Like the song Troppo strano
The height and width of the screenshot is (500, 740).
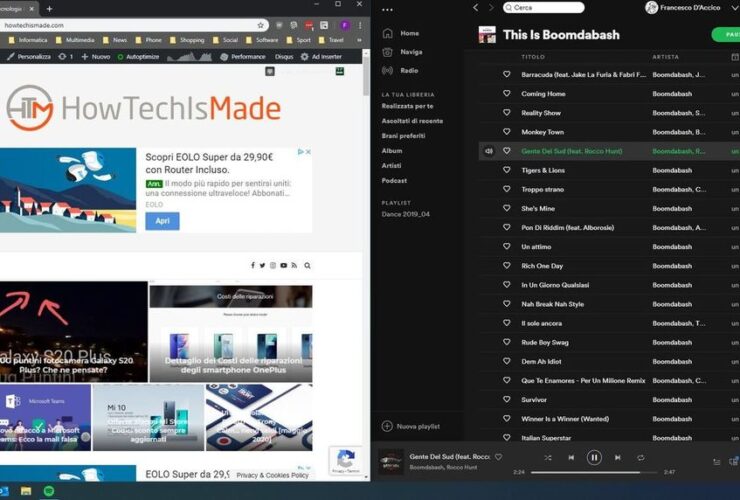click(x=506, y=189)
